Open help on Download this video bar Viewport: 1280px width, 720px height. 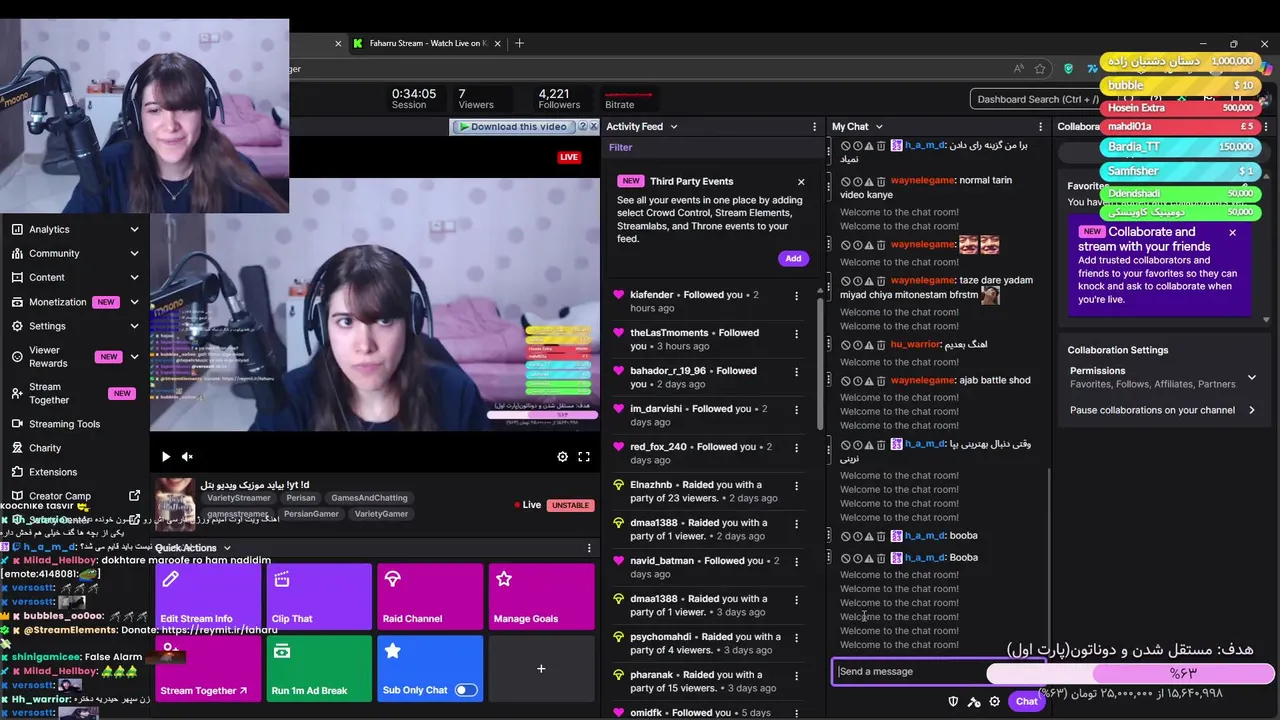coord(583,126)
